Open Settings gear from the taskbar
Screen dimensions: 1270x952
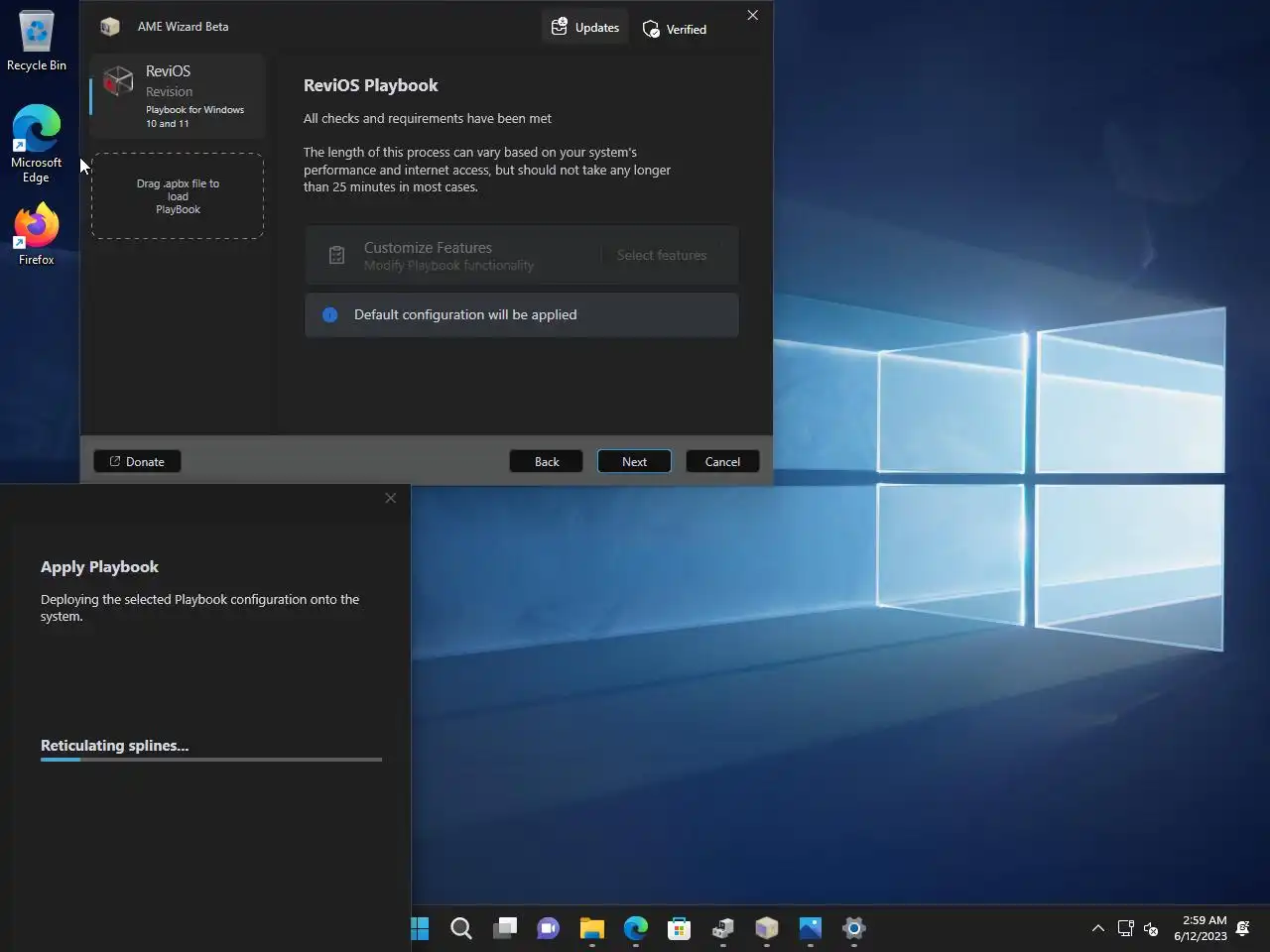(x=854, y=928)
